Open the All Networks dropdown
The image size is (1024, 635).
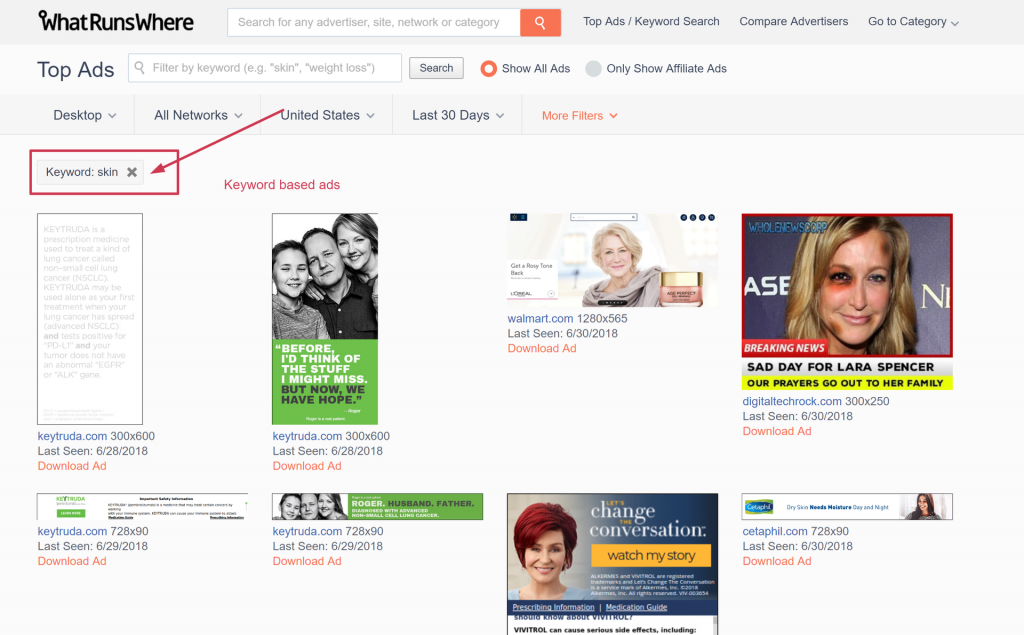(x=198, y=115)
